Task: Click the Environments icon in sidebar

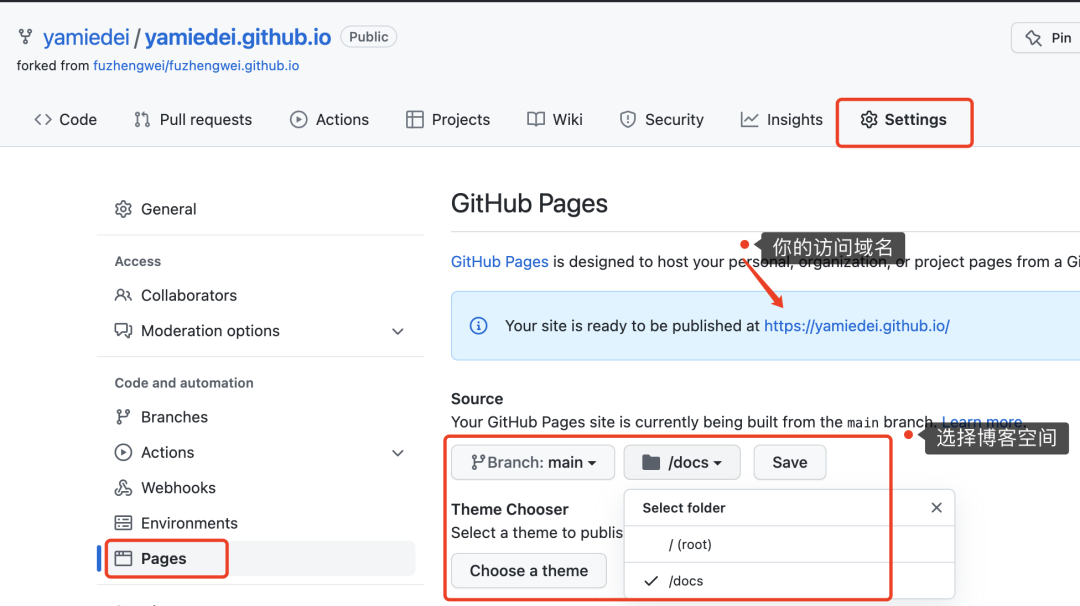Action: click(x=123, y=523)
